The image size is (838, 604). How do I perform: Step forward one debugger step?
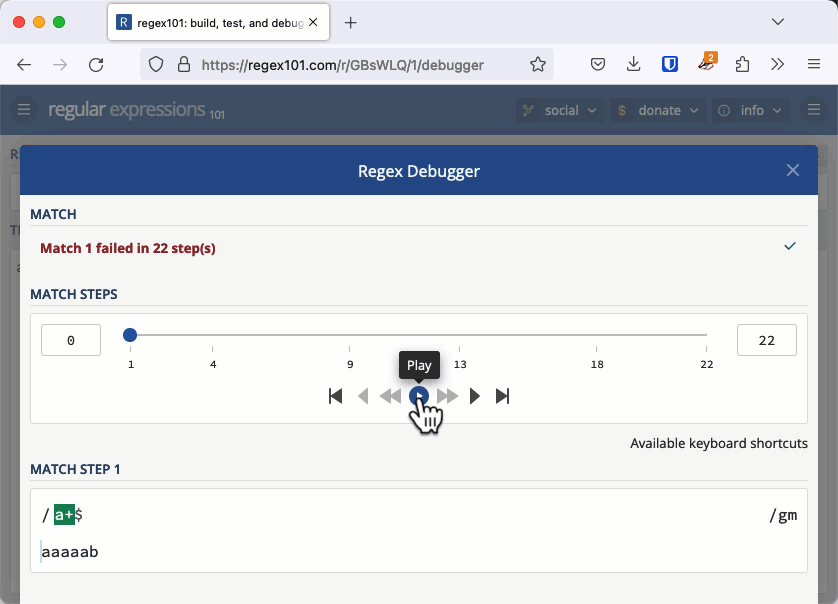click(x=475, y=396)
